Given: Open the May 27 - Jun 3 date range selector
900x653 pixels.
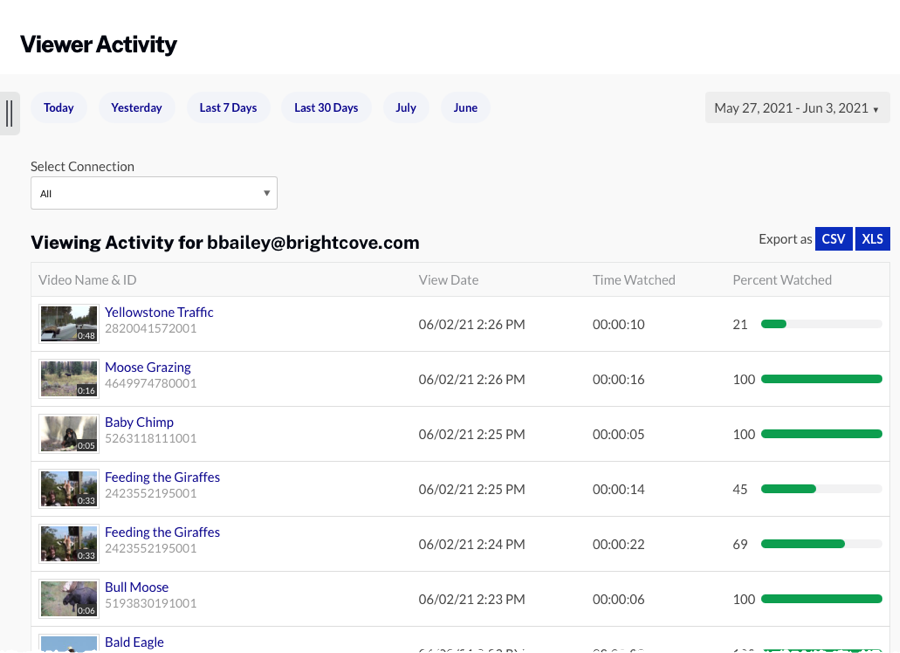Looking at the screenshot, I should (797, 107).
